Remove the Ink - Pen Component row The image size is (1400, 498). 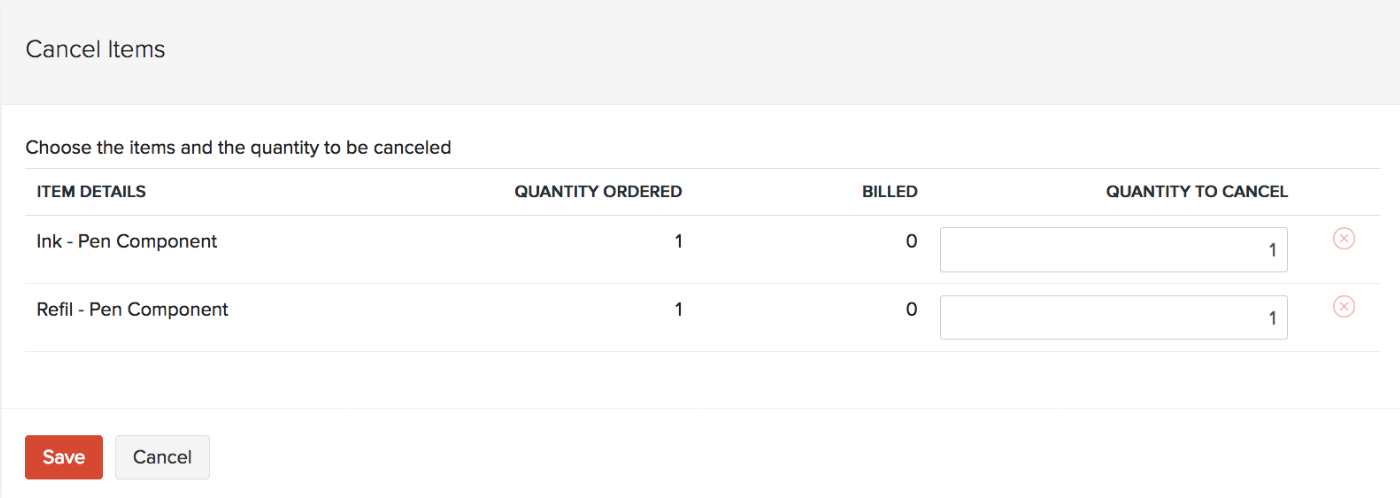click(1344, 239)
